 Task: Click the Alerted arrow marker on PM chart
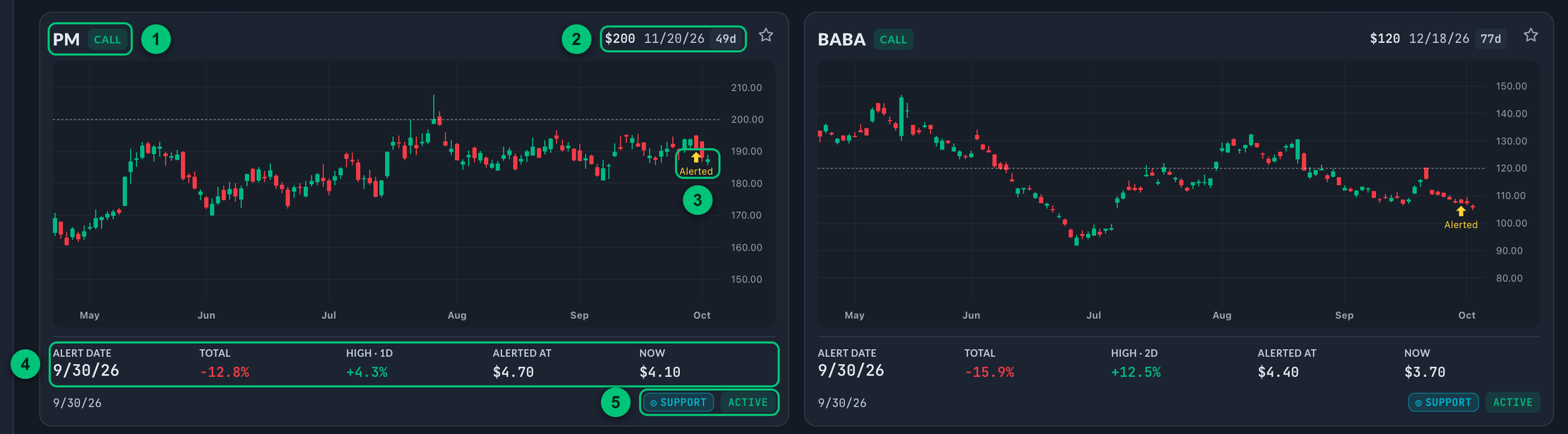(x=696, y=158)
